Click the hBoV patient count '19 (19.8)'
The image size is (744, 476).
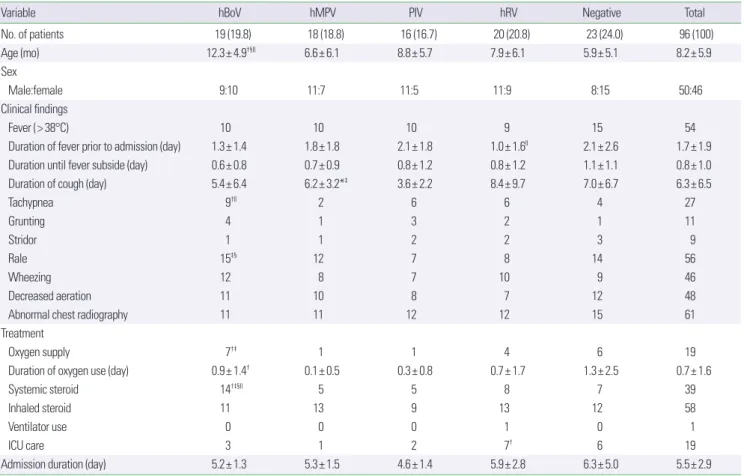(x=233, y=34)
